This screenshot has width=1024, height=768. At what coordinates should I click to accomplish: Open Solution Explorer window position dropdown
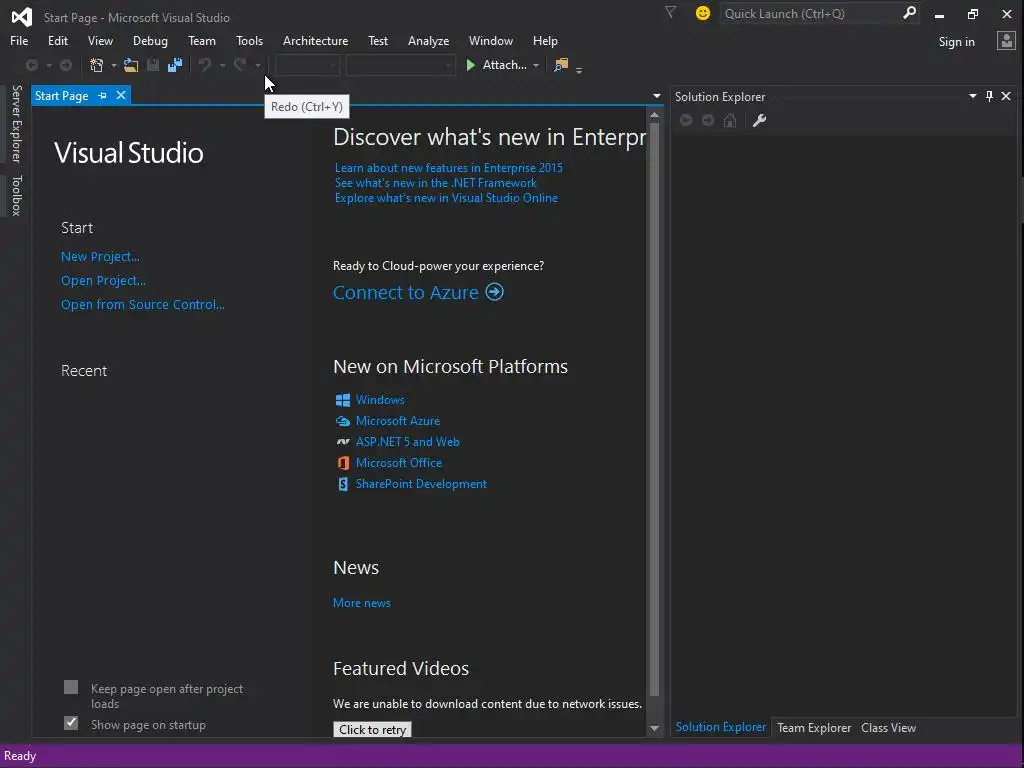pos(972,96)
